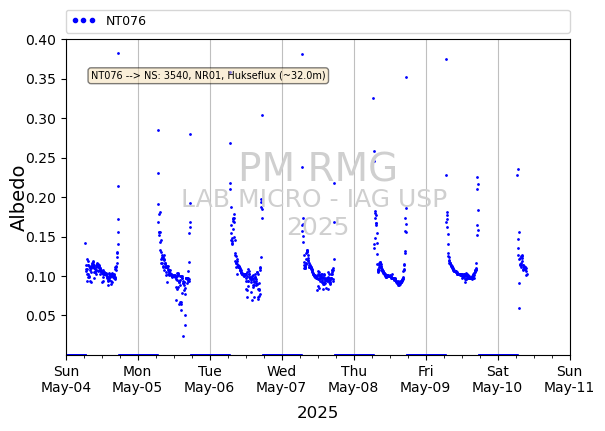Screen dimensions: 605x431
Task: Click the 0.05 y-axis tick label
Action: (x=41, y=316)
